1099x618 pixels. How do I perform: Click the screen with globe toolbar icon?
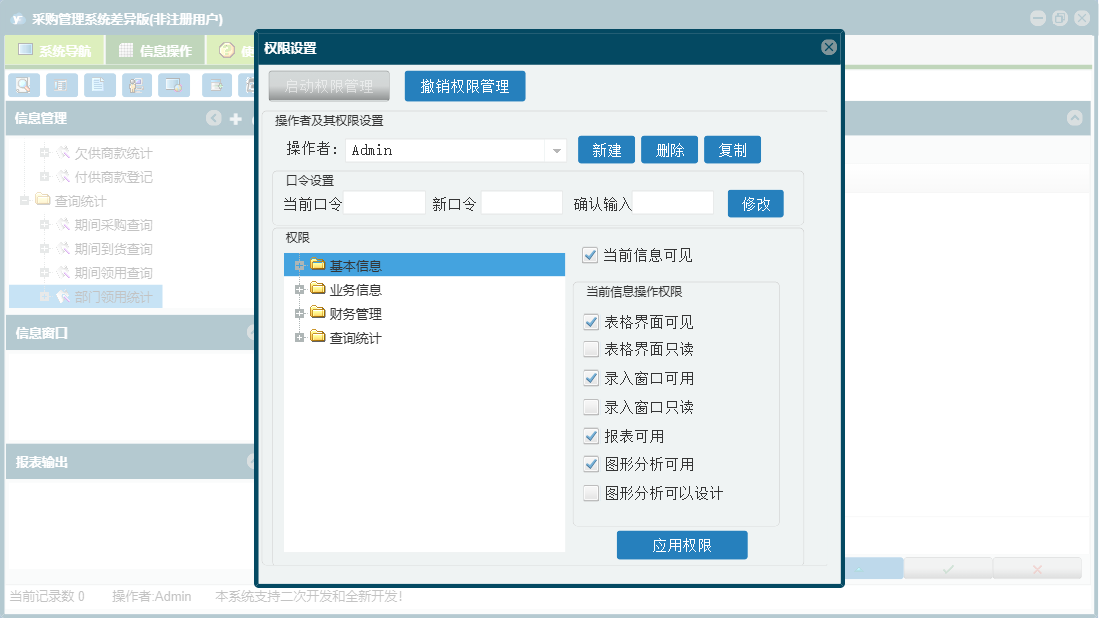174,85
